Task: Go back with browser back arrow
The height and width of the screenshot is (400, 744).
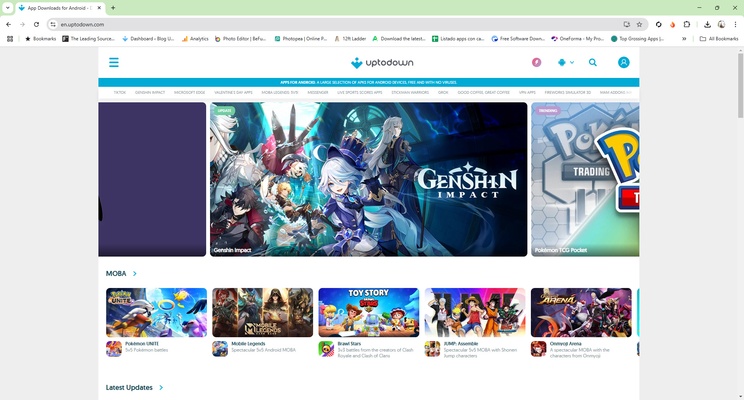Action: pyautogui.click(x=9, y=24)
